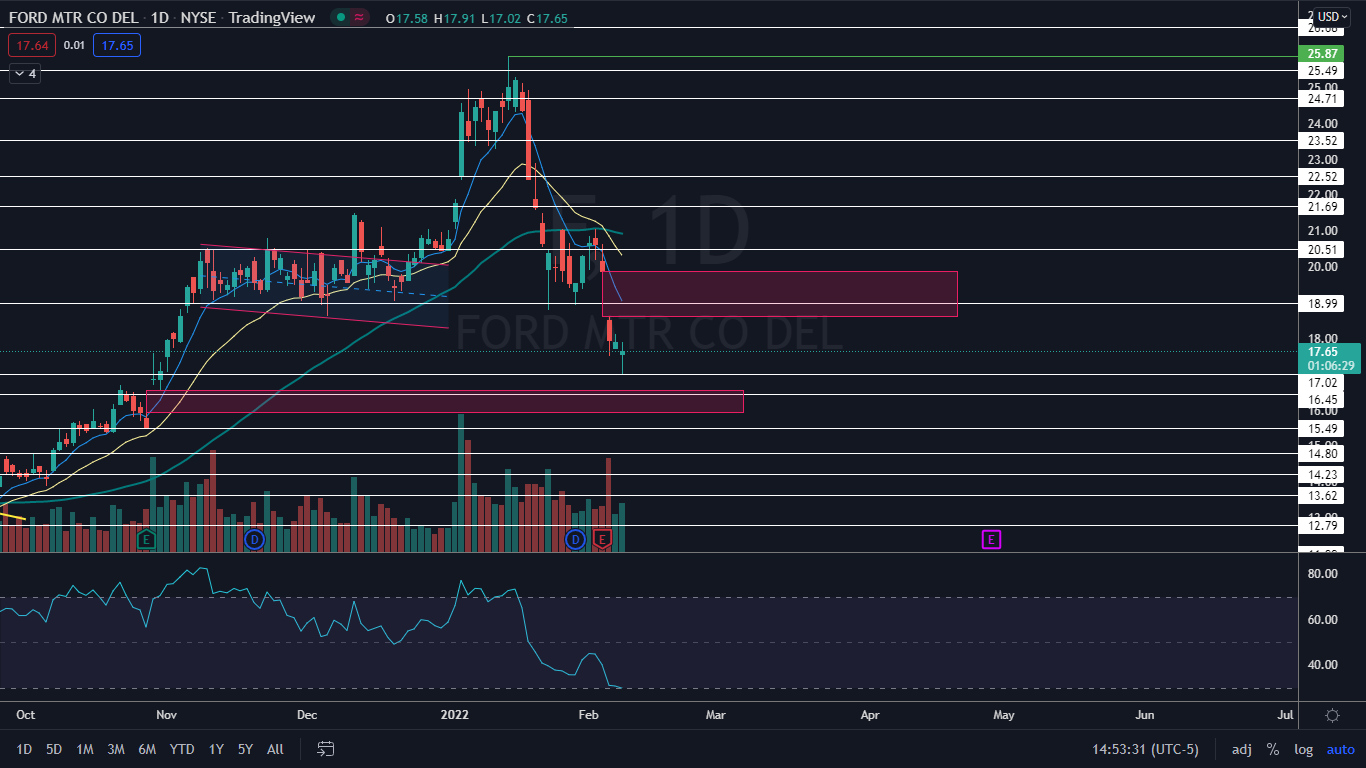Viewport: 1366px width, 768px height.
Task: Click the 16.45 horizontal line price label
Action: point(1323,399)
